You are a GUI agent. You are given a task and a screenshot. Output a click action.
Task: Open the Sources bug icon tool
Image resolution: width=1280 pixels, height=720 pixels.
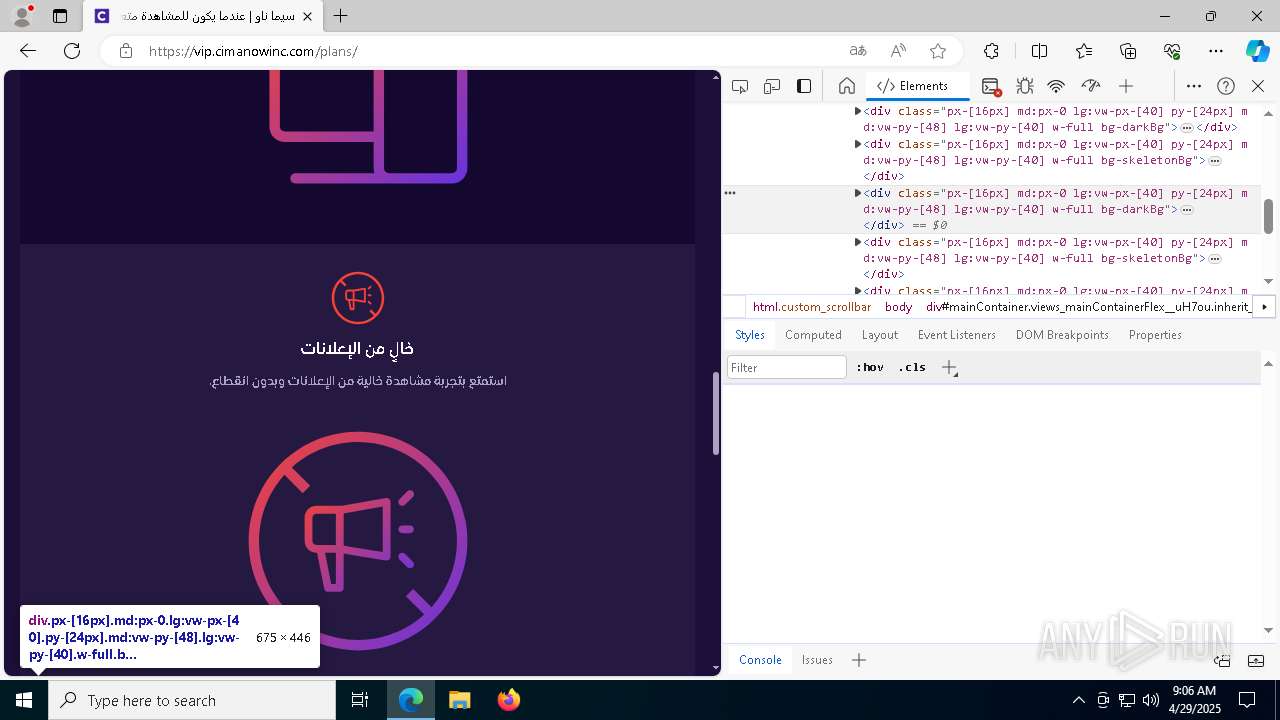(x=1024, y=86)
